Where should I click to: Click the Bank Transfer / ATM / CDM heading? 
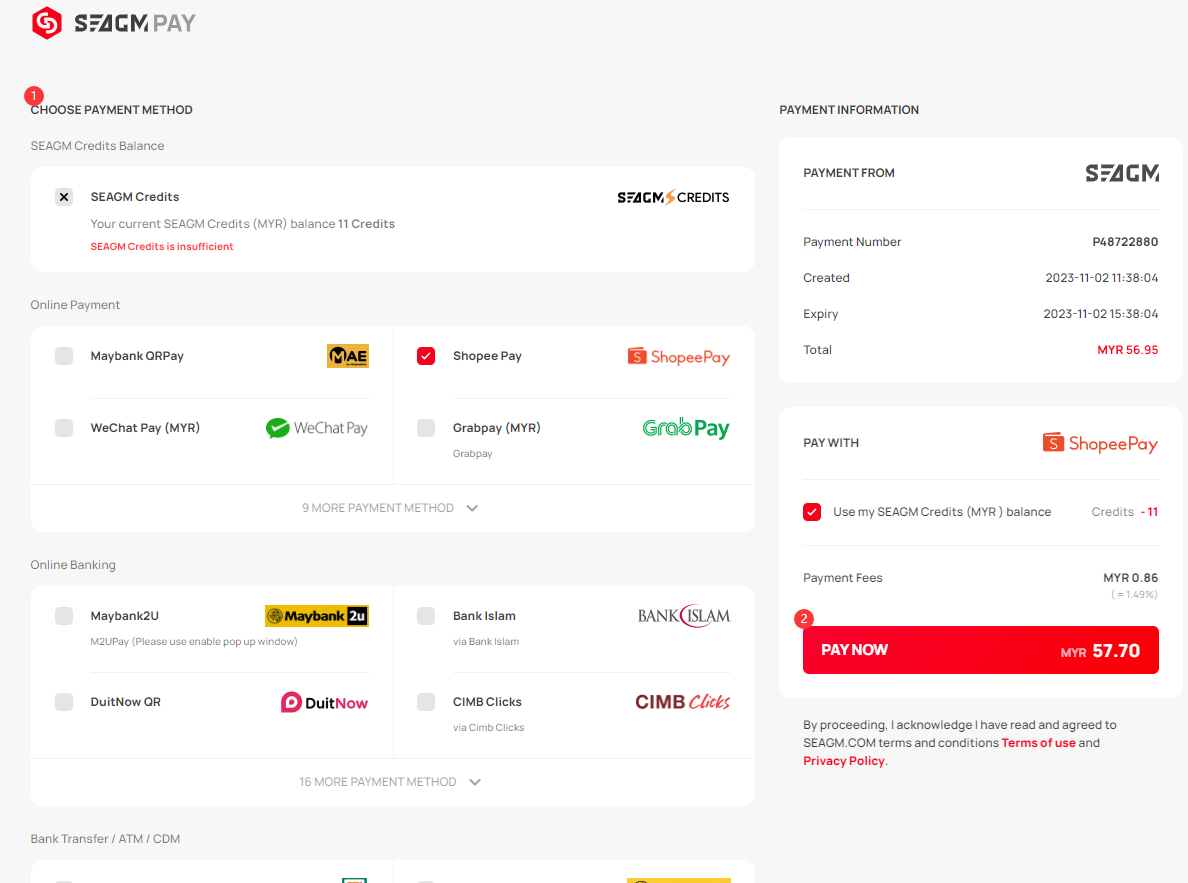point(105,839)
